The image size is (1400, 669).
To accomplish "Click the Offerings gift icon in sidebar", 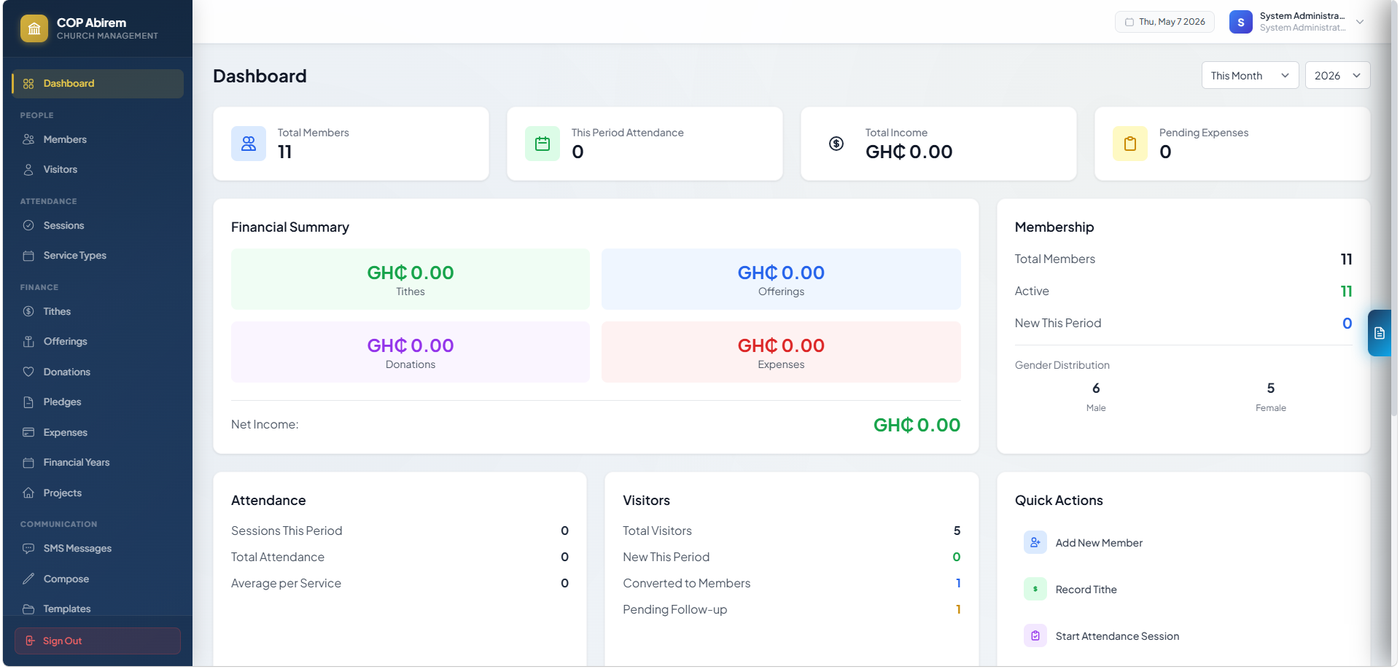I will coord(28,342).
